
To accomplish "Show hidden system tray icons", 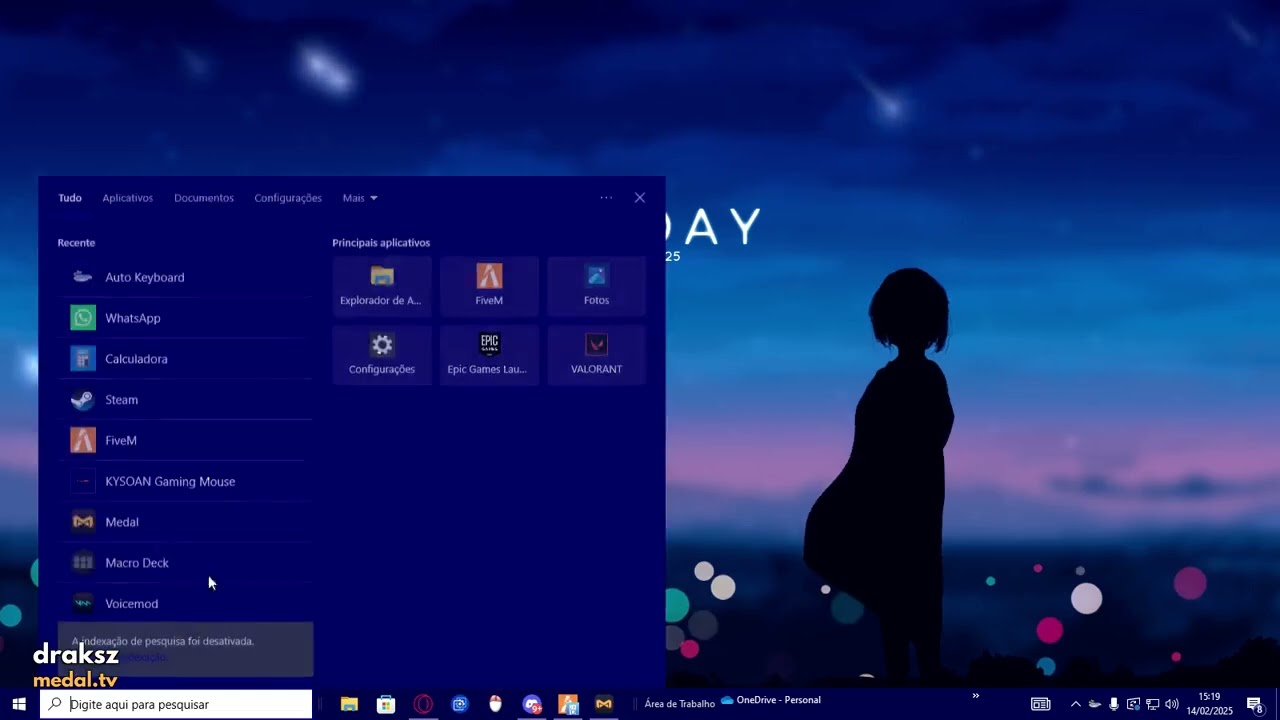I will pyautogui.click(x=1076, y=704).
